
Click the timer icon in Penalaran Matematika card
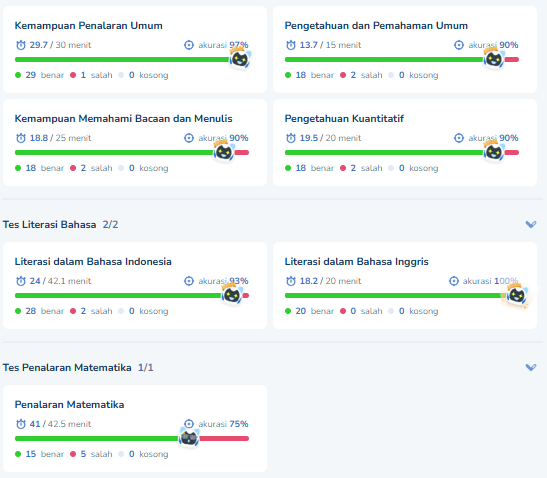[x=21, y=424]
